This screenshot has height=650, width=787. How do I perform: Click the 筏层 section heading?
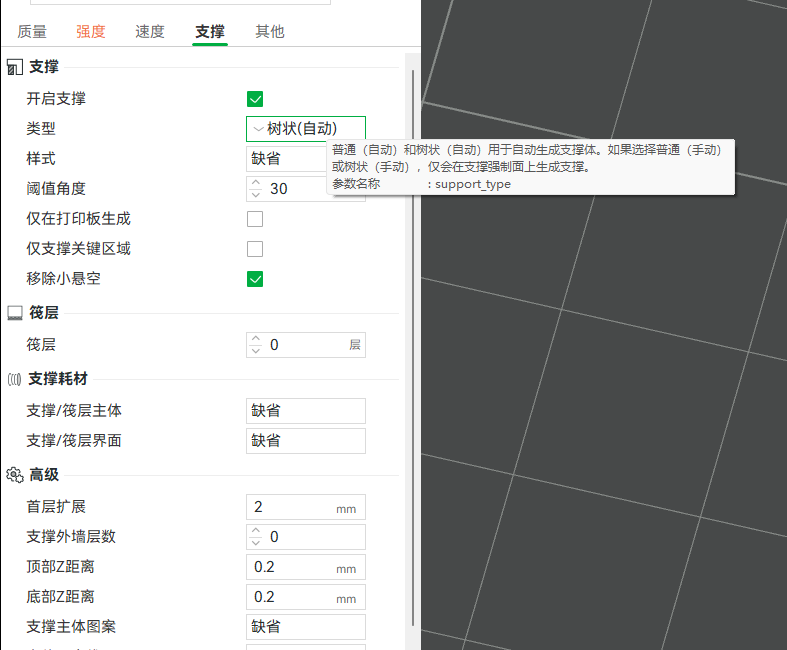[44, 313]
